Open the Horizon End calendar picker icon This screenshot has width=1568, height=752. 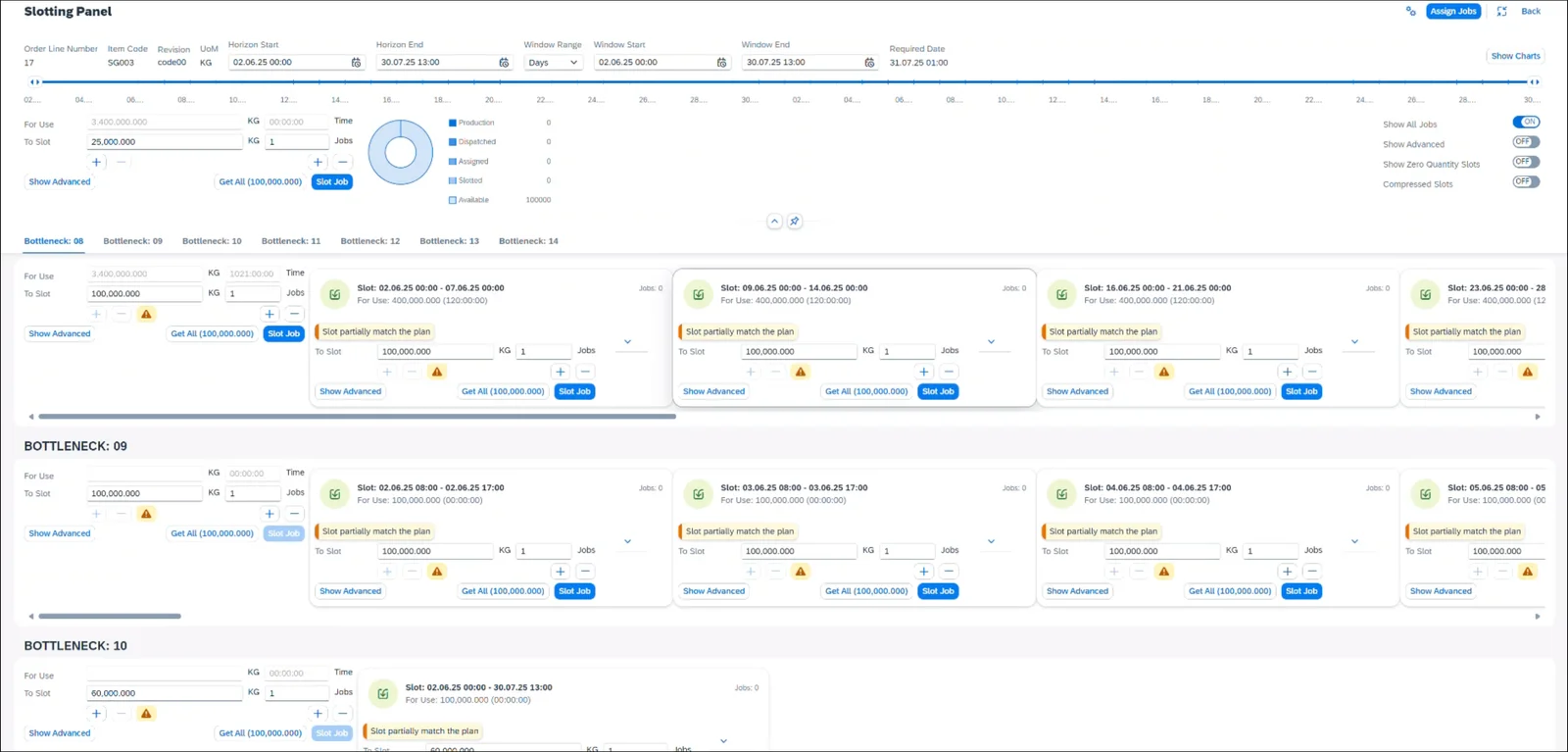[x=504, y=63]
